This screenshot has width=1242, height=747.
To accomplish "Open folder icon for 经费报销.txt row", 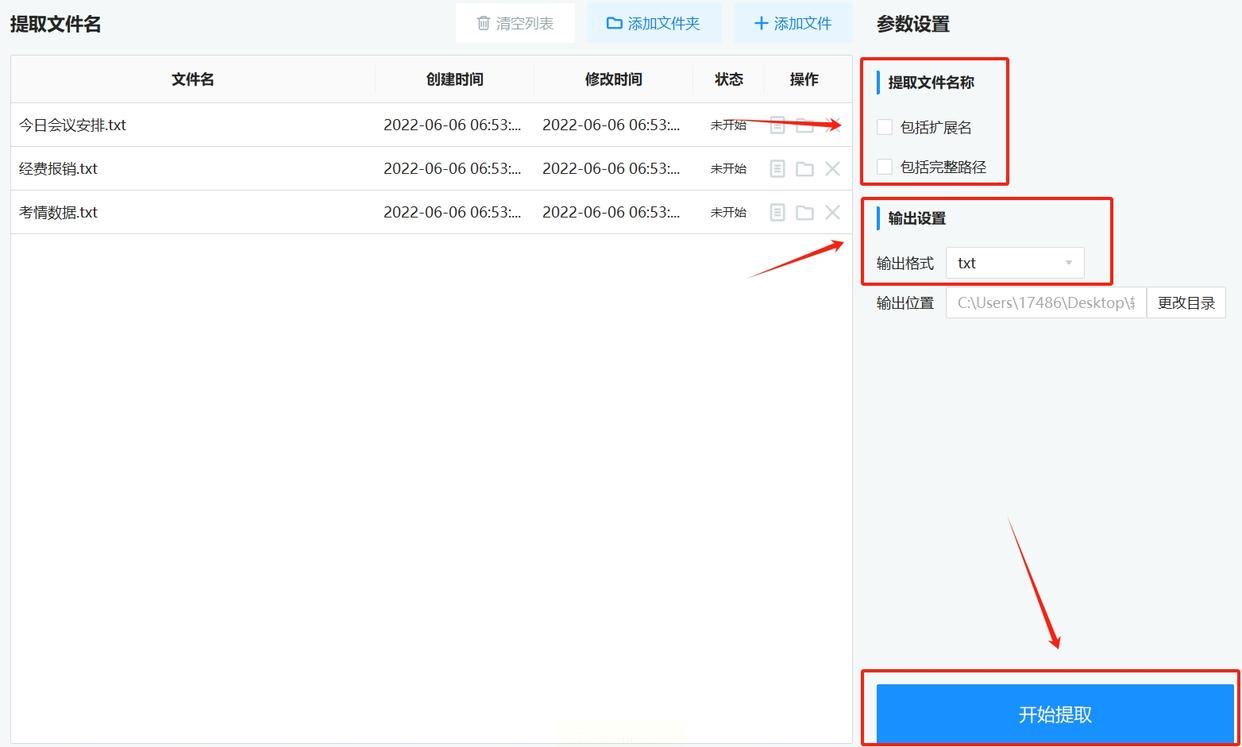I will coord(804,169).
